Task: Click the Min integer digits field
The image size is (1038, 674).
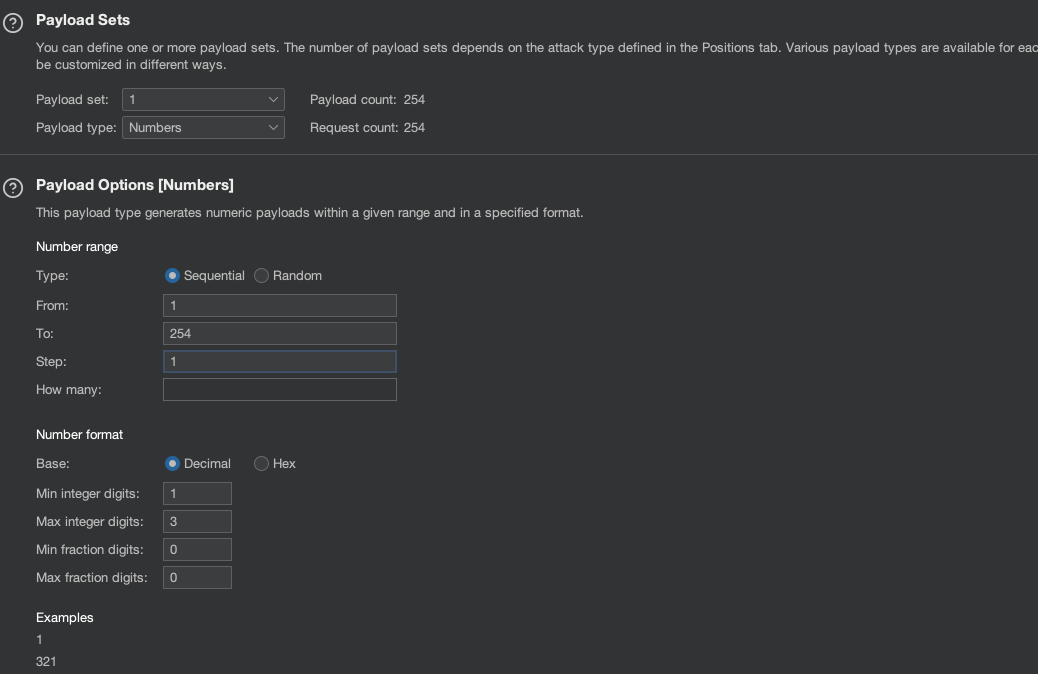Action: (197, 494)
